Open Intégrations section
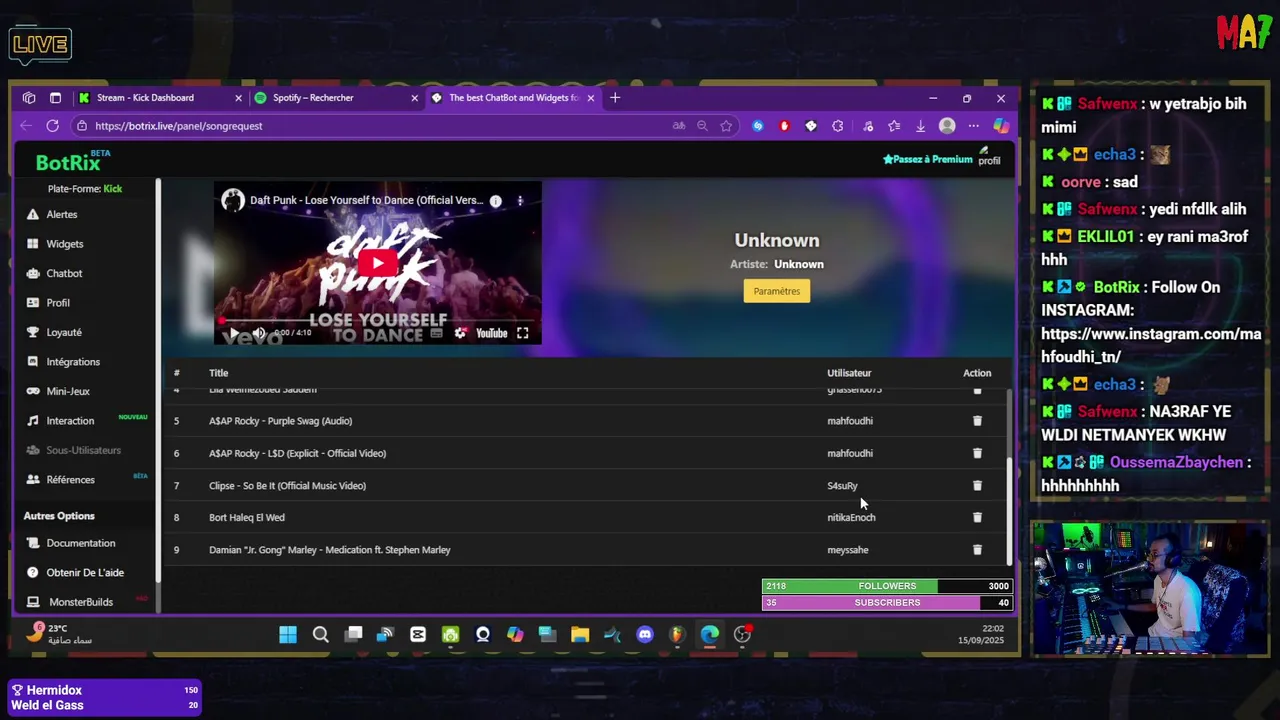 (x=73, y=362)
